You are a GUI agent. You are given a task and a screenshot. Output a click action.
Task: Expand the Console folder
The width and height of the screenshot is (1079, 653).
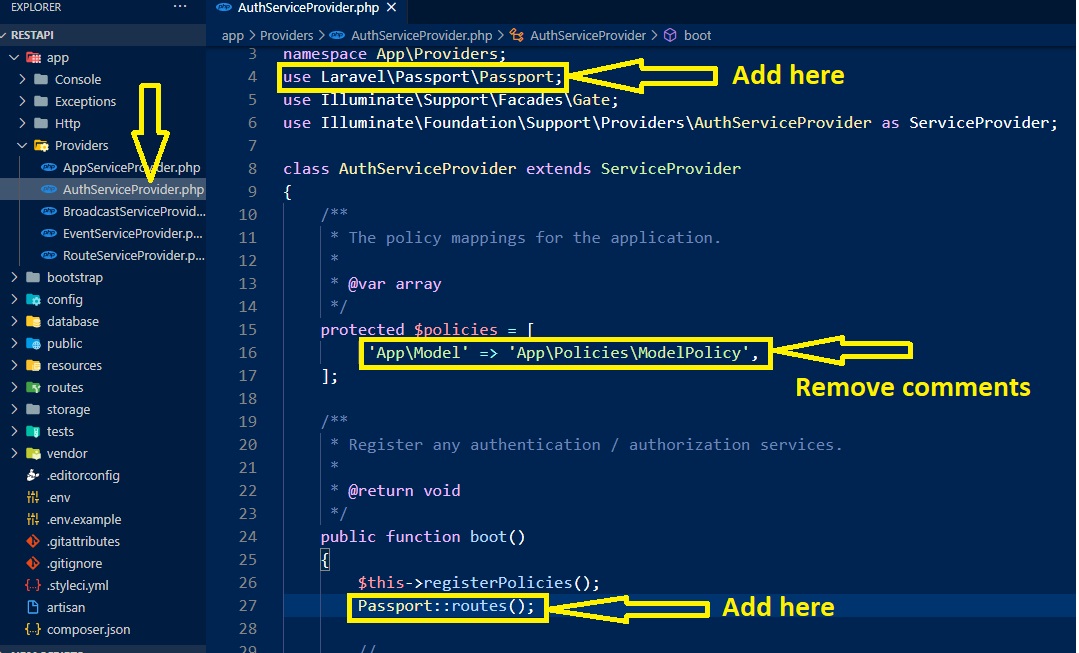(77, 80)
